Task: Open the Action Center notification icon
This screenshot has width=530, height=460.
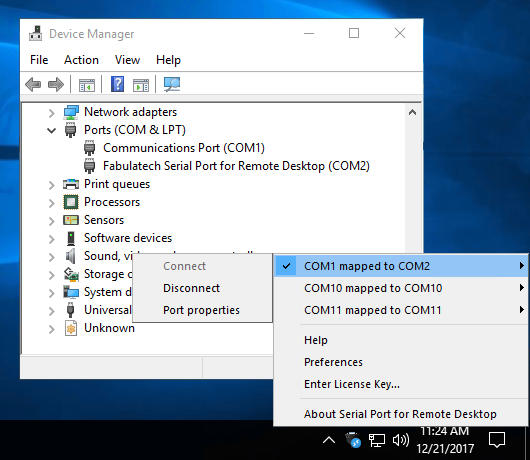Action: point(497,440)
